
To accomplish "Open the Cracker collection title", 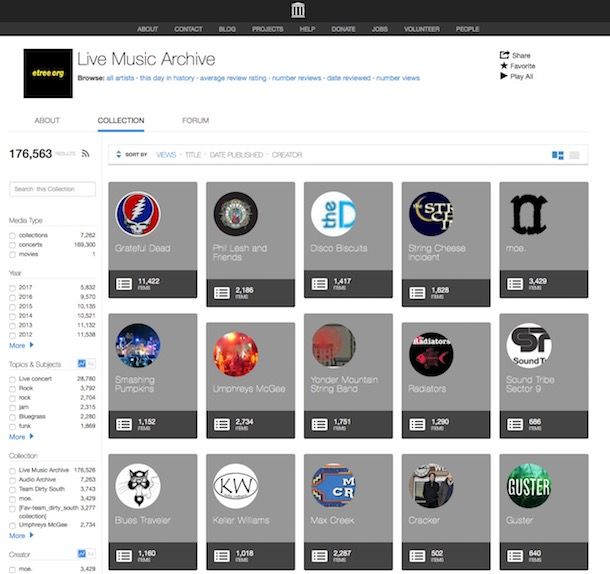I will [424, 520].
